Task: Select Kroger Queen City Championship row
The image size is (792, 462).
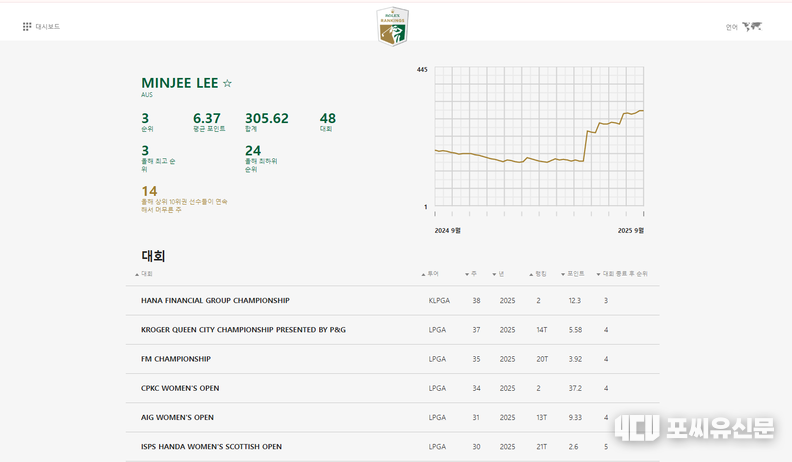Action: click(392, 330)
